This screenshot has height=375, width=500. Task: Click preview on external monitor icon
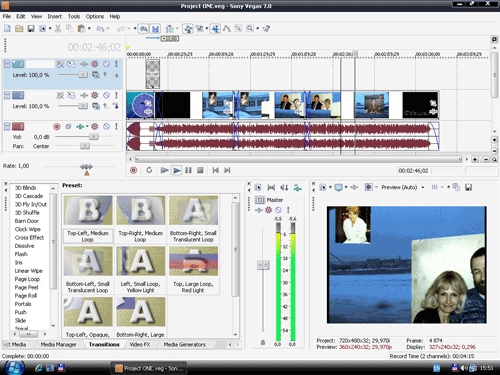pos(339,187)
